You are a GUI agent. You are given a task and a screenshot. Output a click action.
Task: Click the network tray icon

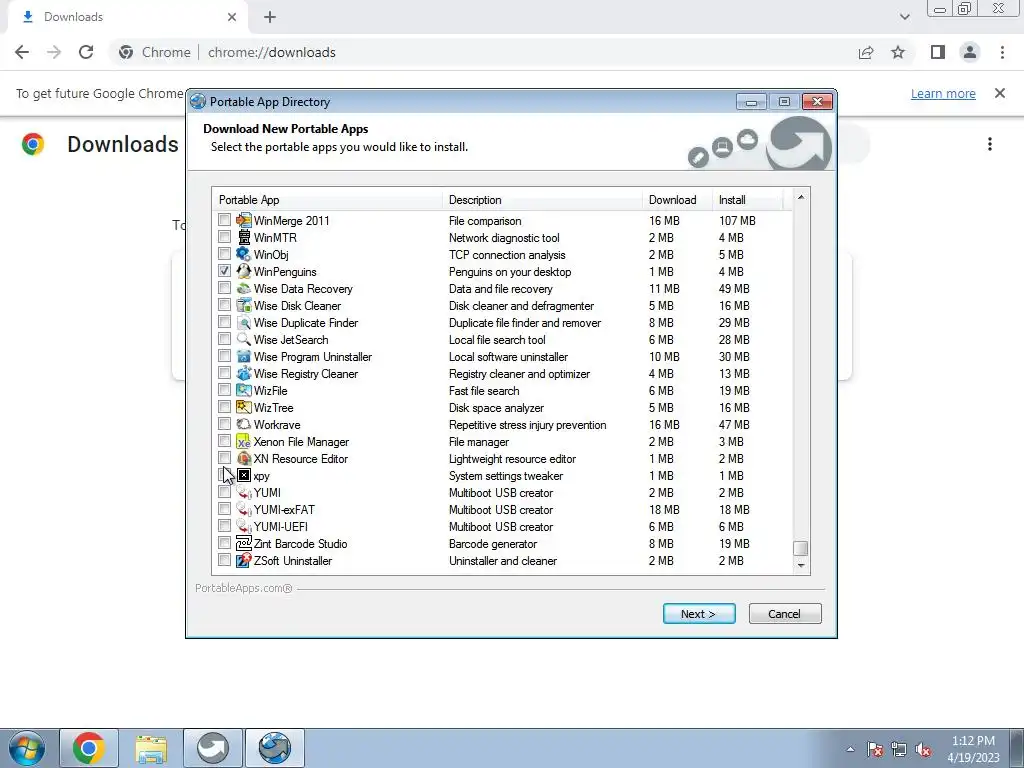(899, 750)
